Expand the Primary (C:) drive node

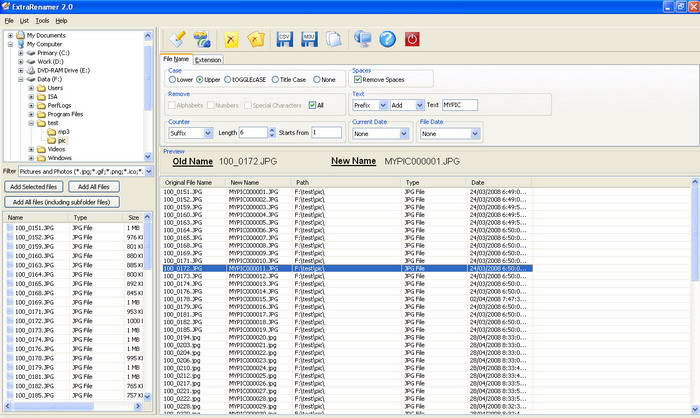pyautogui.click(x=21, y=53)
